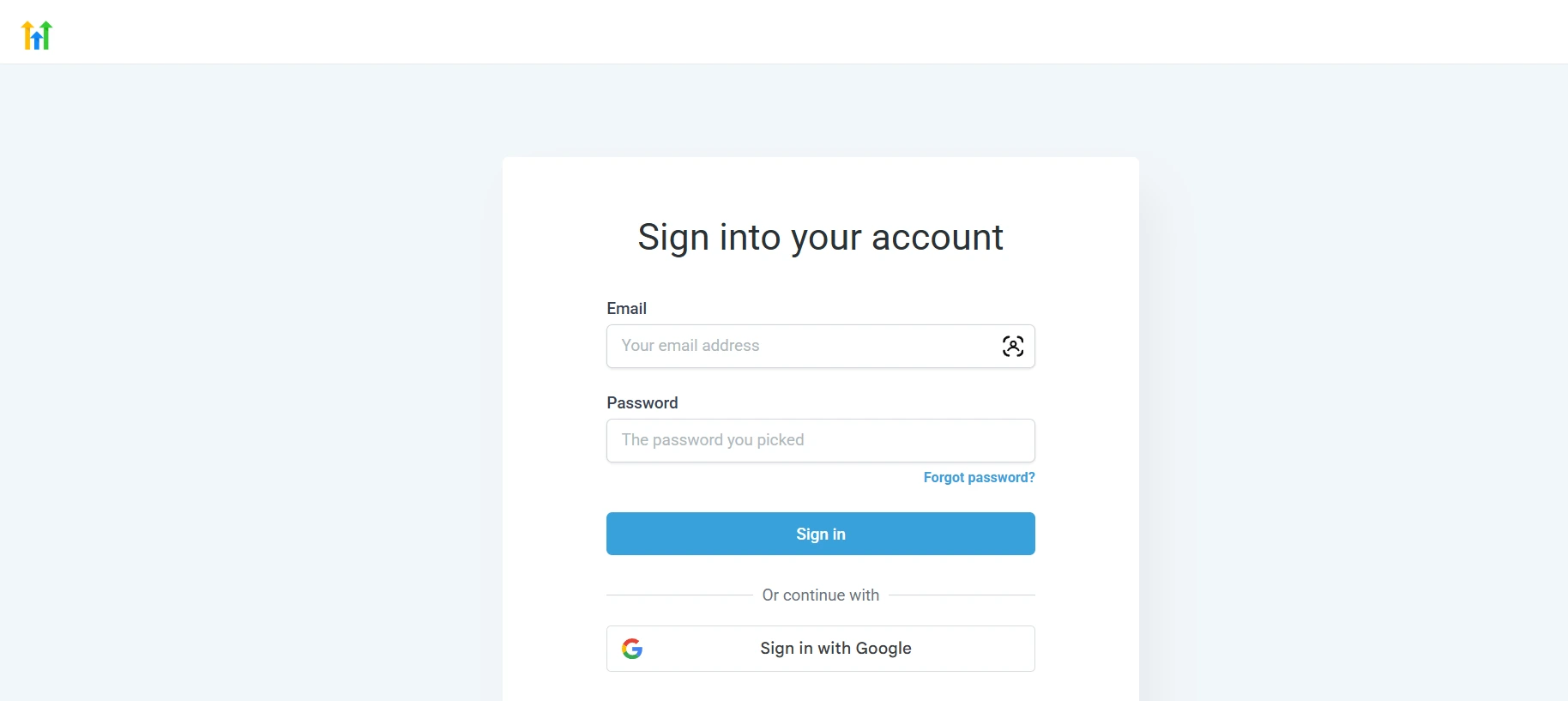Choose Sign in with Google
Image resolution: width=1568 pixels, height=701 pixels.
(821, 649)
